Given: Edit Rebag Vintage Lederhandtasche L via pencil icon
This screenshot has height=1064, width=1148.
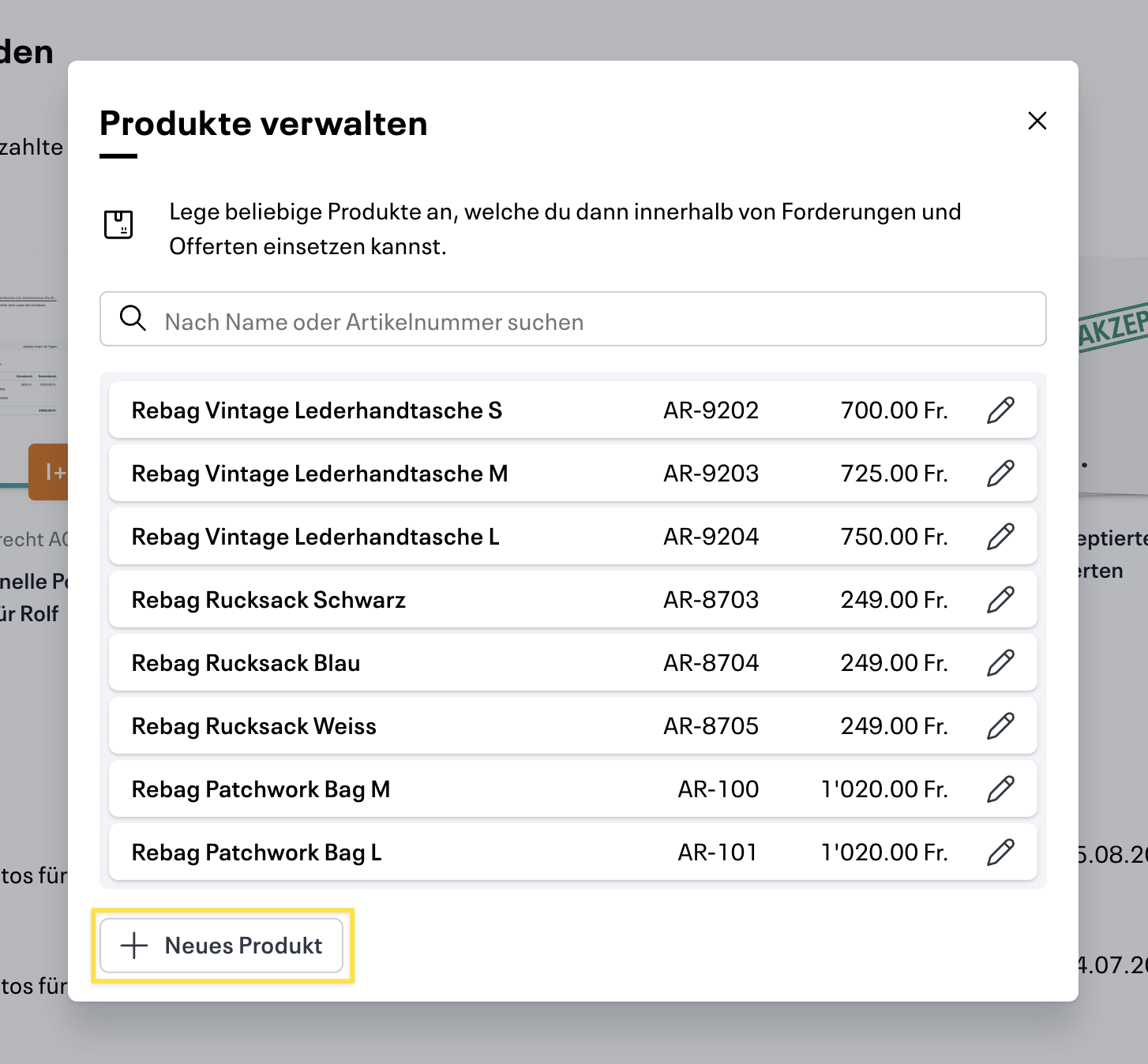Looking at the screenshot, I should click(1001, 536).
